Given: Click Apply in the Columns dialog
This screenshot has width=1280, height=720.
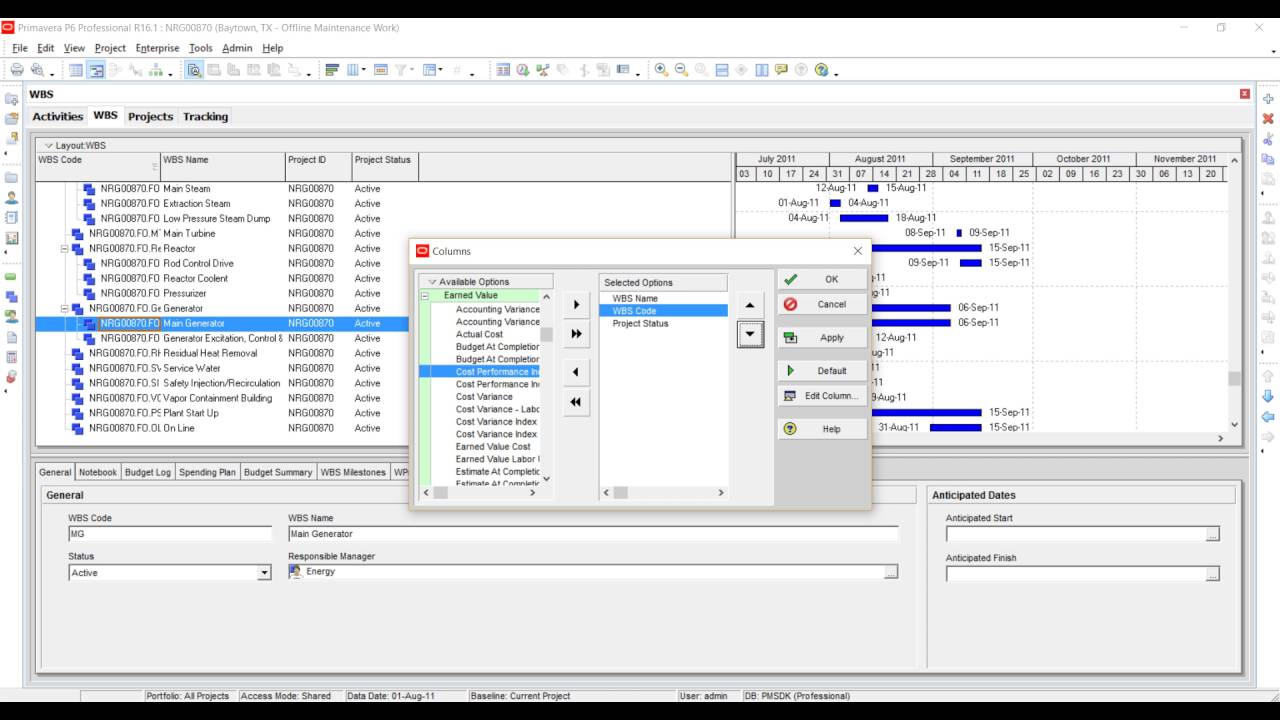Looking at the screenshot, I should [822, 338].
